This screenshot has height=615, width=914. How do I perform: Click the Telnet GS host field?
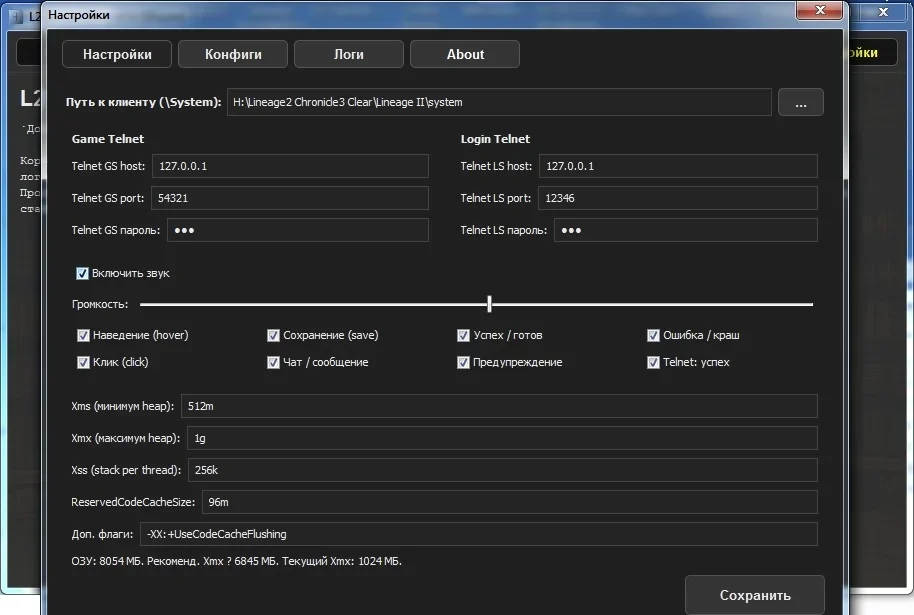[x=289, y=166]
